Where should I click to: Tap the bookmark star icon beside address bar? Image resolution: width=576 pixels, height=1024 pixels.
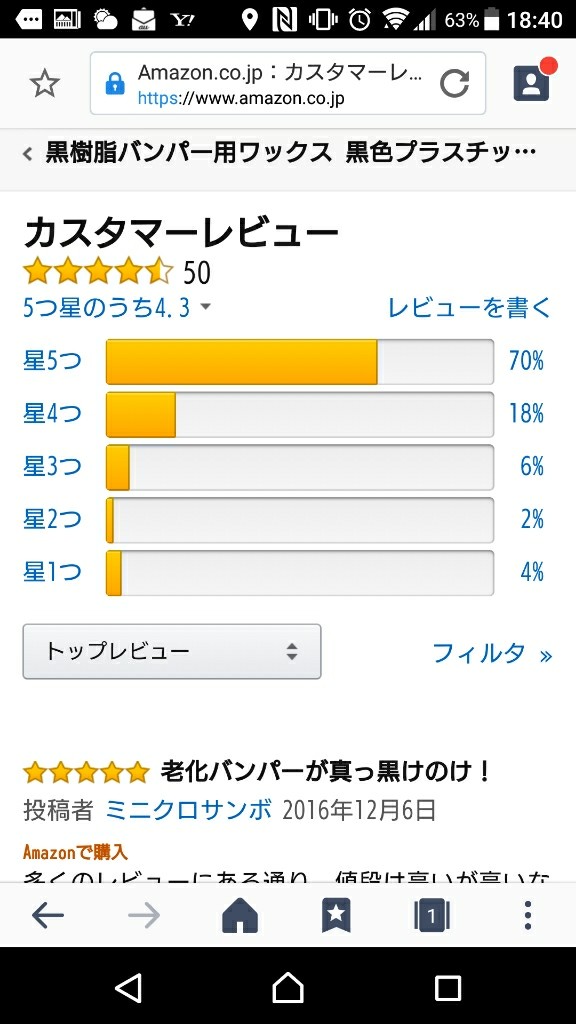tap(44, 84)
